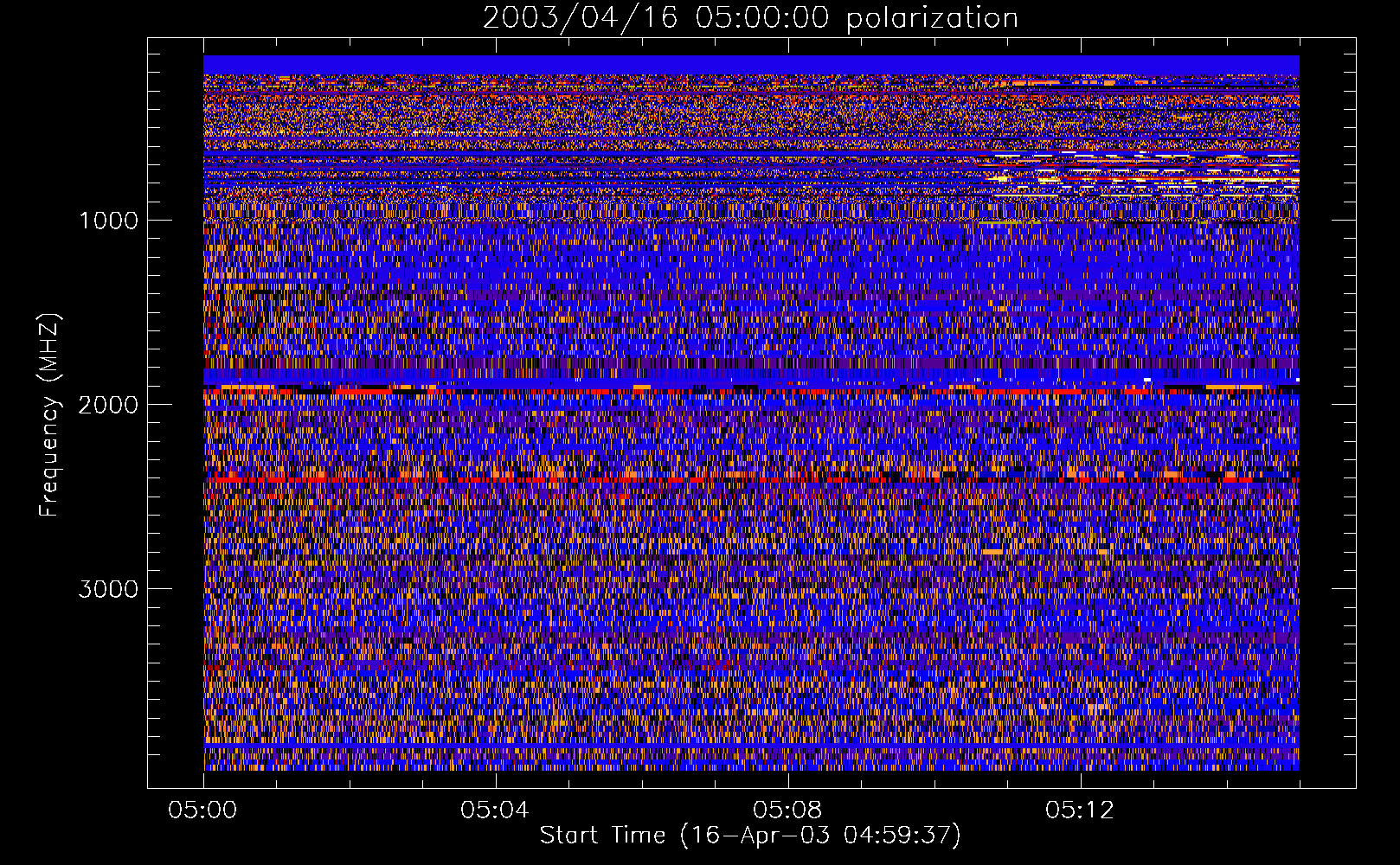Click the 'Start Time (16-Apr-03 04:59:37)' axis label
The width and height of the screenshot is (1400, 865).
point(750,836)
